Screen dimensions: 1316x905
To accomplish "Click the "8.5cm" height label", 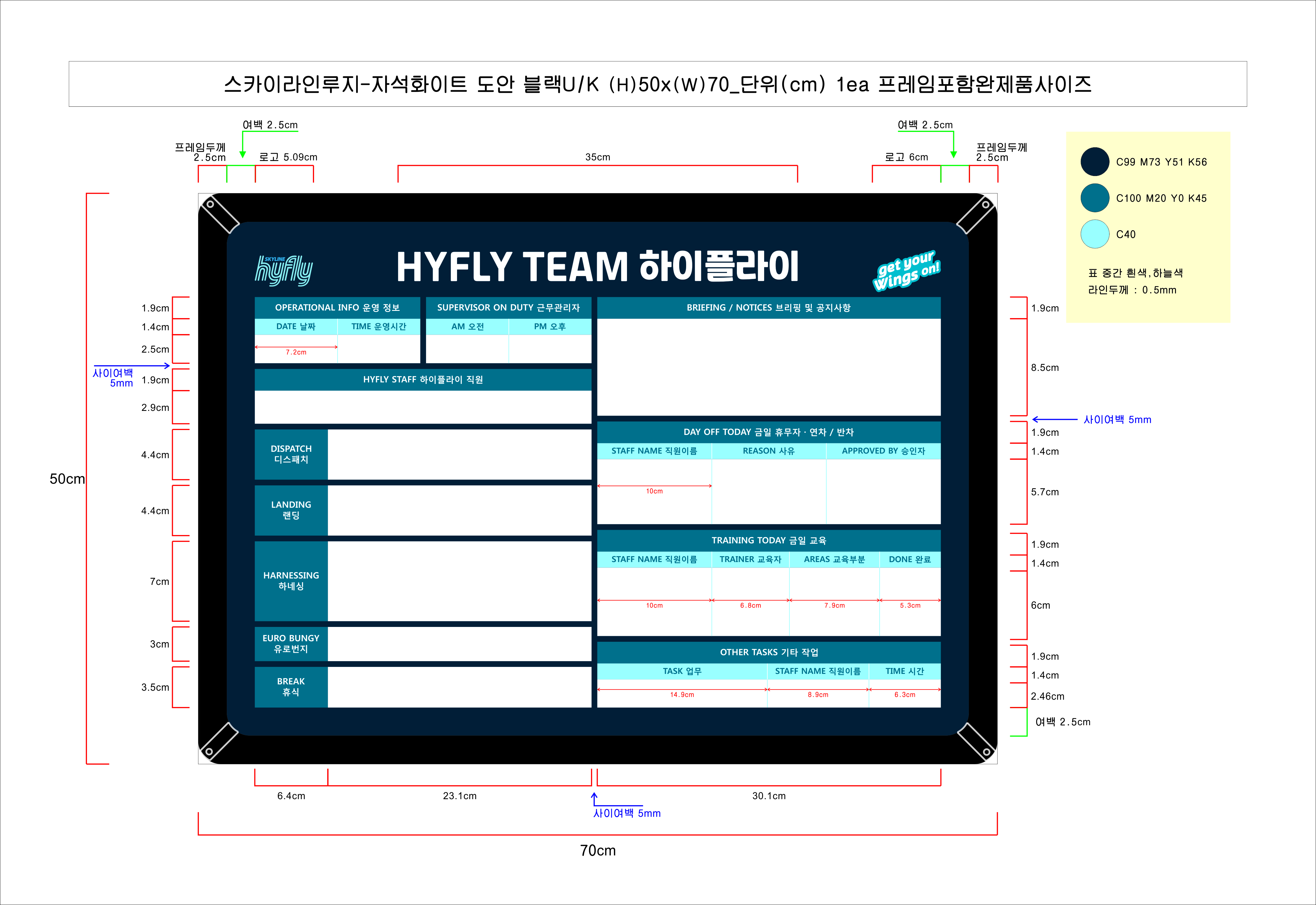I will click(x=1045, y=367).
